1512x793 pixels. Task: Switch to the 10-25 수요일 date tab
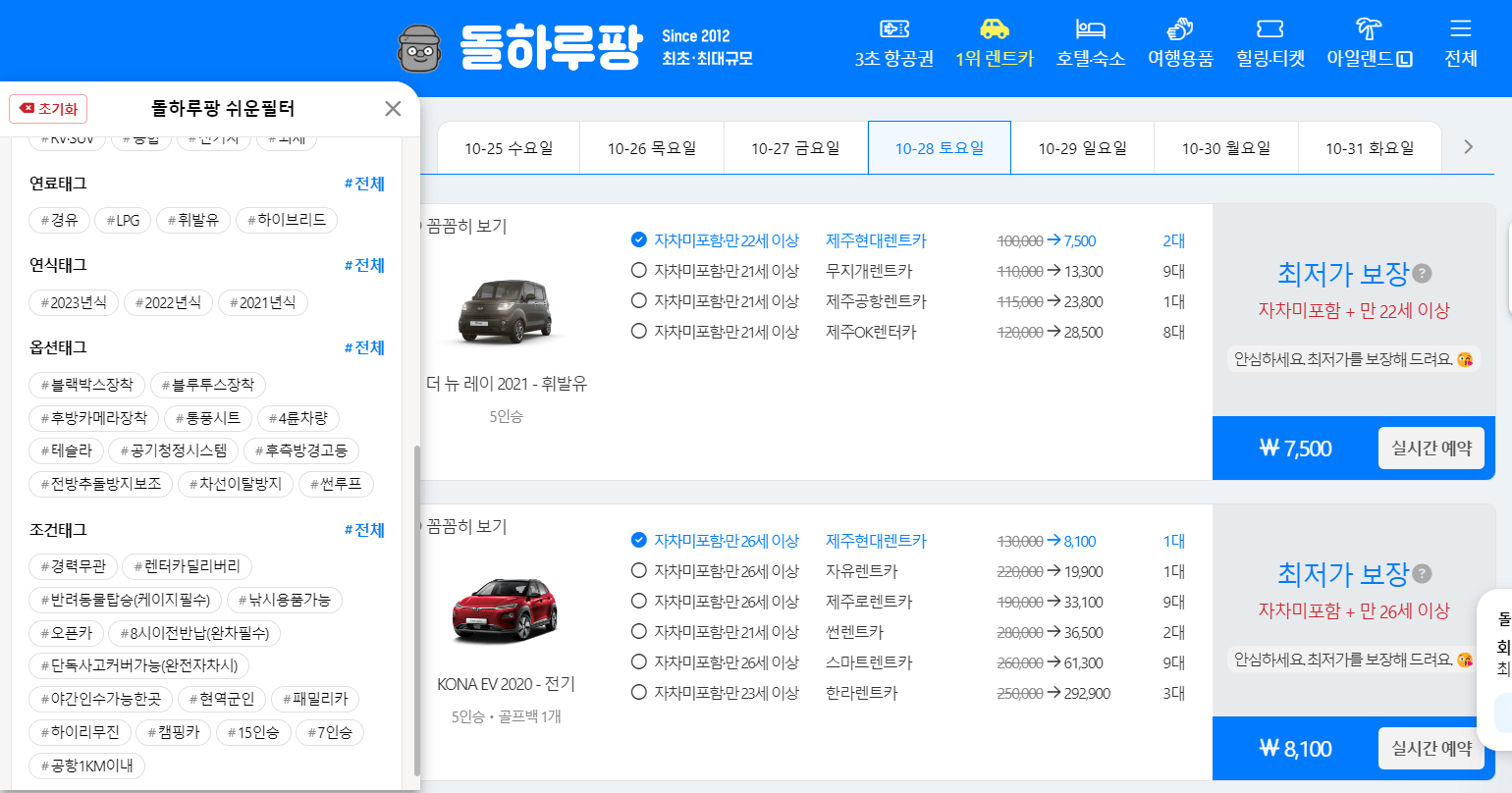tap(509, 148)
